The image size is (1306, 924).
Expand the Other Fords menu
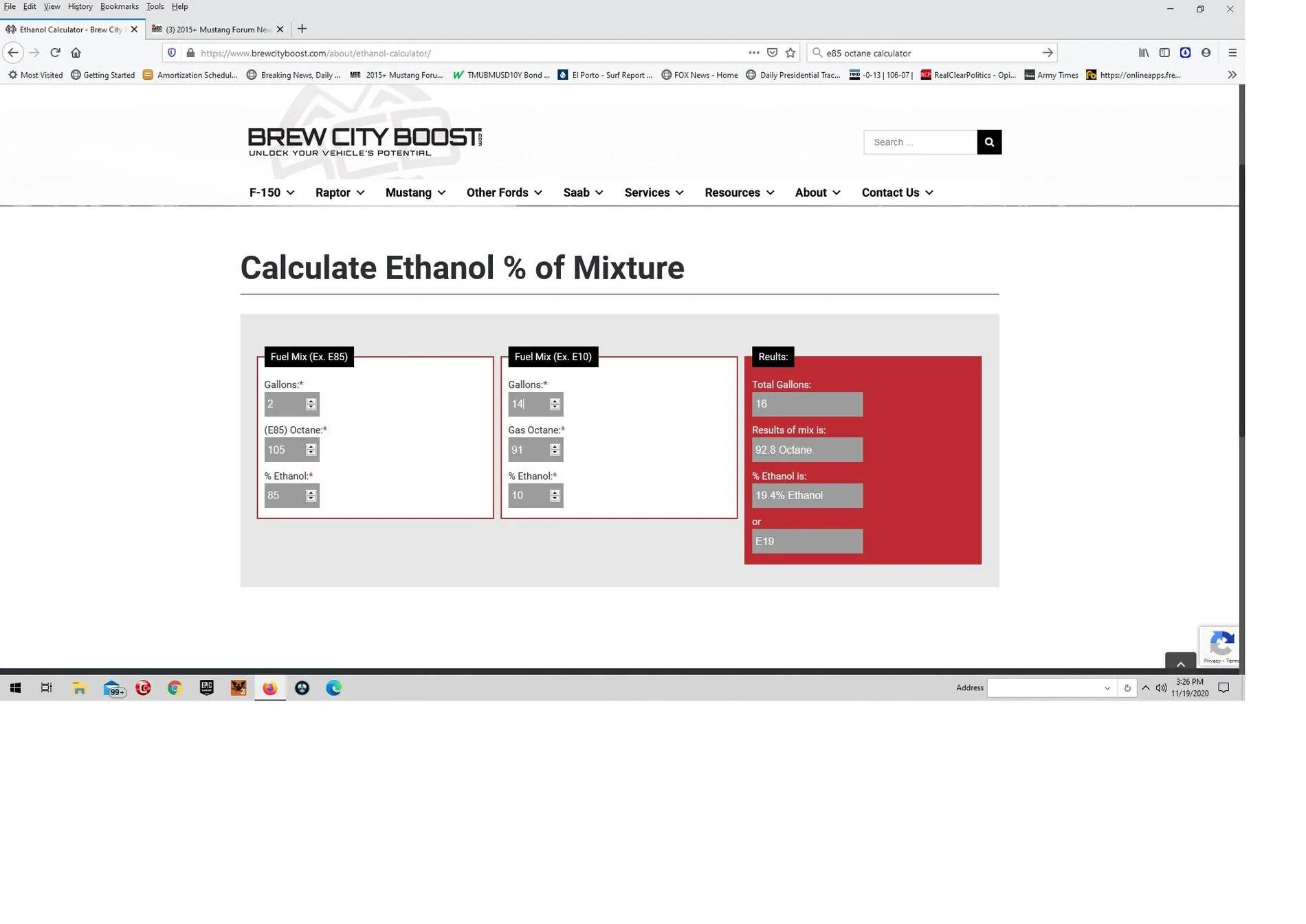tap(504, 192)
